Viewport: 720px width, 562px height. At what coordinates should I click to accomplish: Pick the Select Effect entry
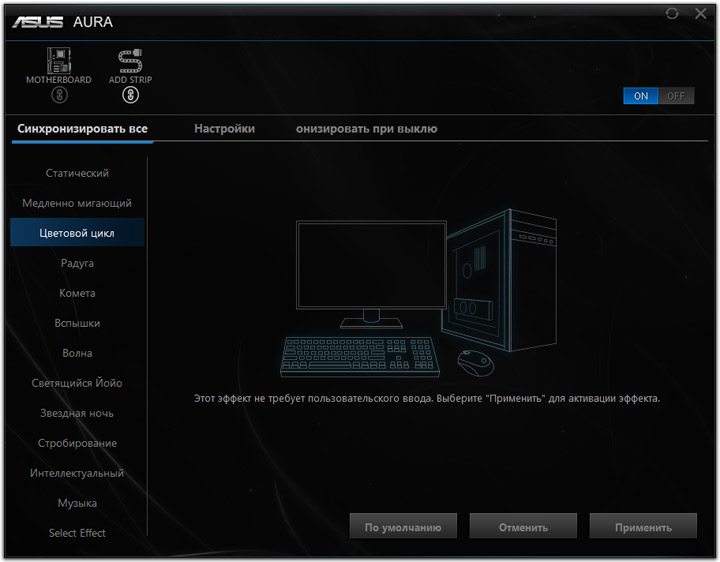77,533
